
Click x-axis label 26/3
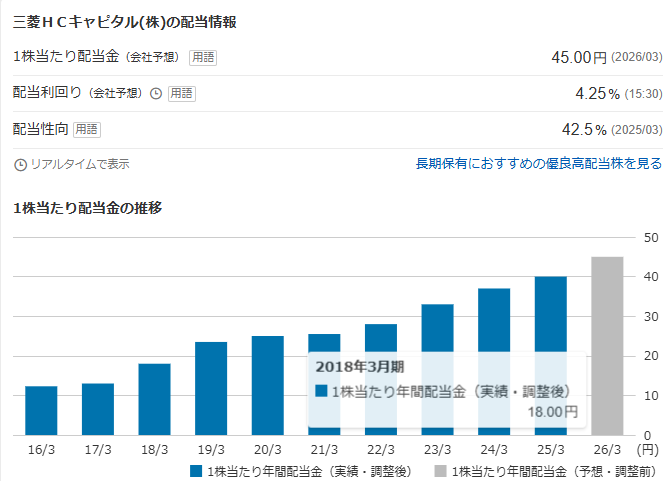click(x=607, y=450)
